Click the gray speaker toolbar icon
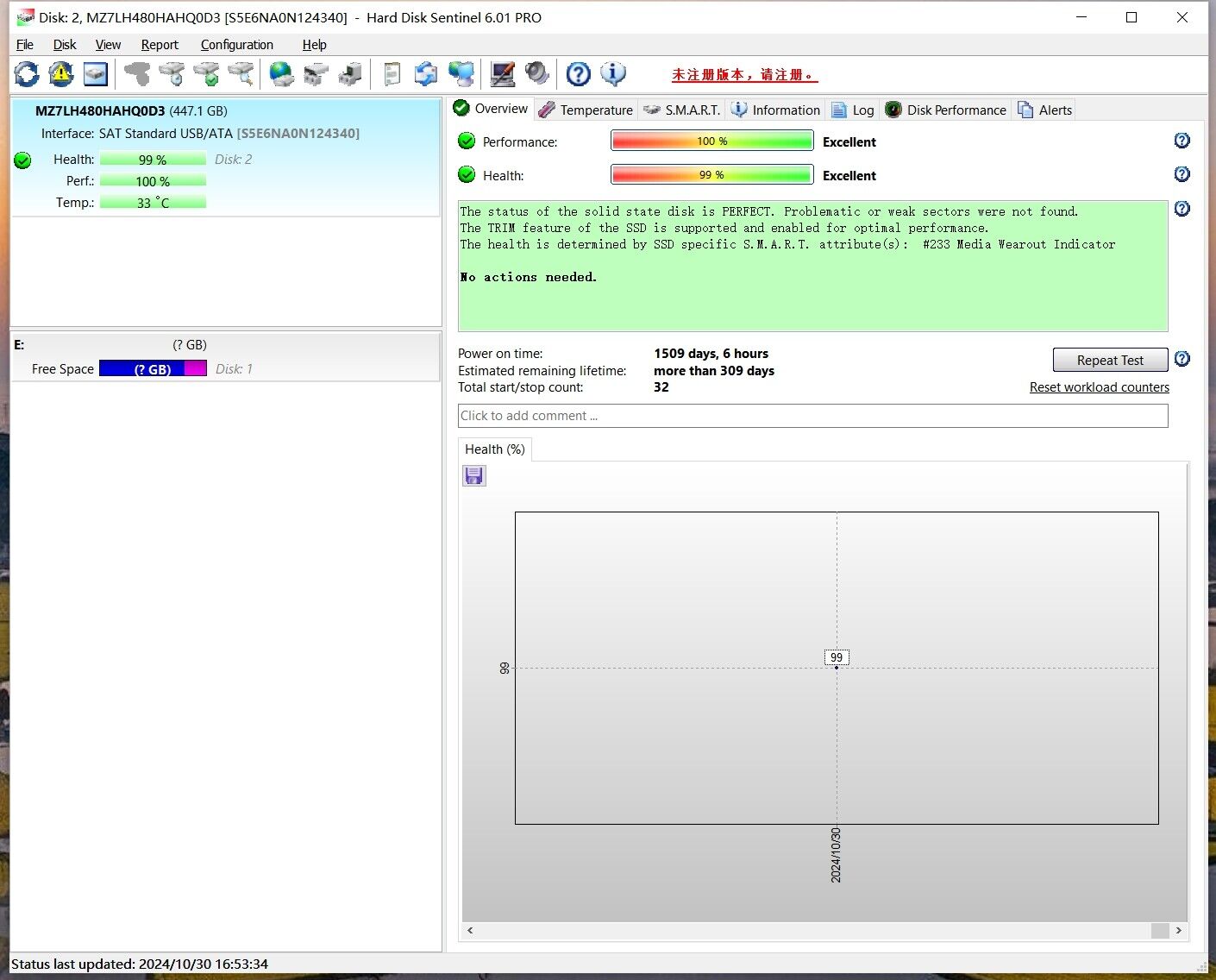1216x980 pixels. click(x=536, y=74)
